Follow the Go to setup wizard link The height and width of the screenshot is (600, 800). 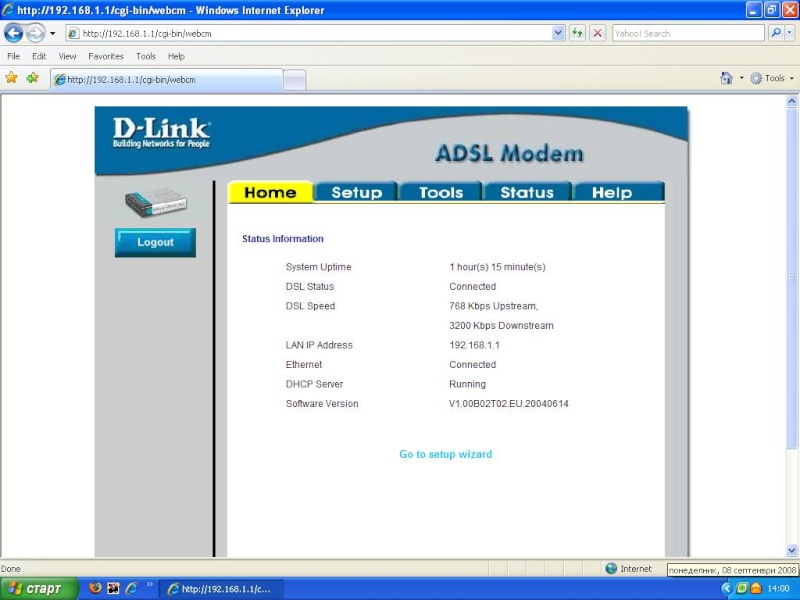click(445, 454)
